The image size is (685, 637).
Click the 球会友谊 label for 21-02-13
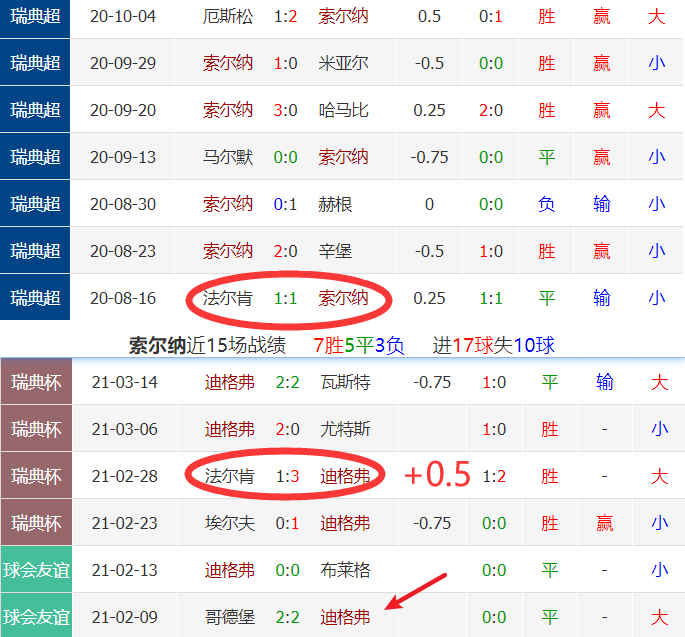[x=36, y=570]
